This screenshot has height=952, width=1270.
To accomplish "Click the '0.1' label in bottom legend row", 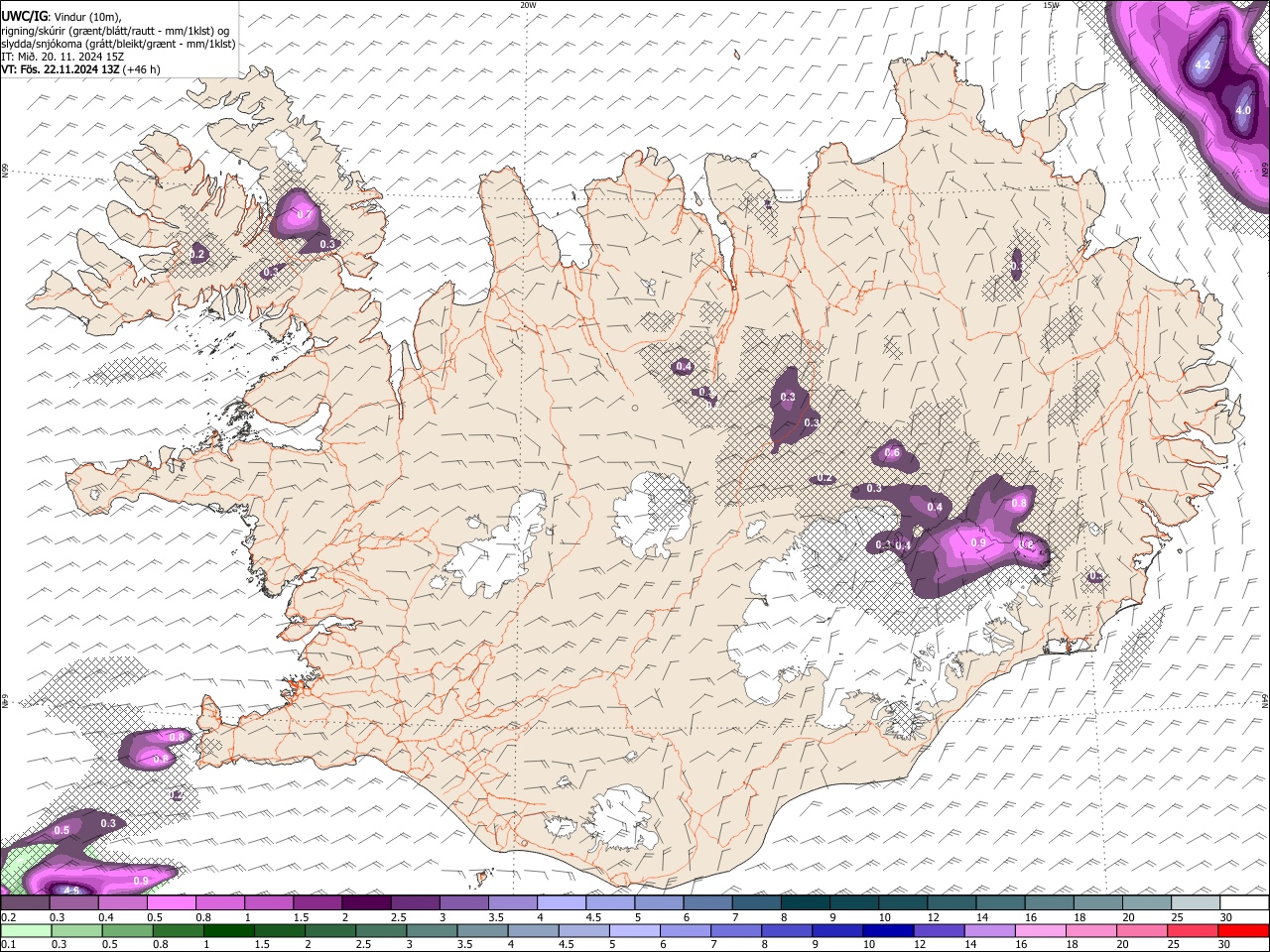I will [x=7, y=945].
